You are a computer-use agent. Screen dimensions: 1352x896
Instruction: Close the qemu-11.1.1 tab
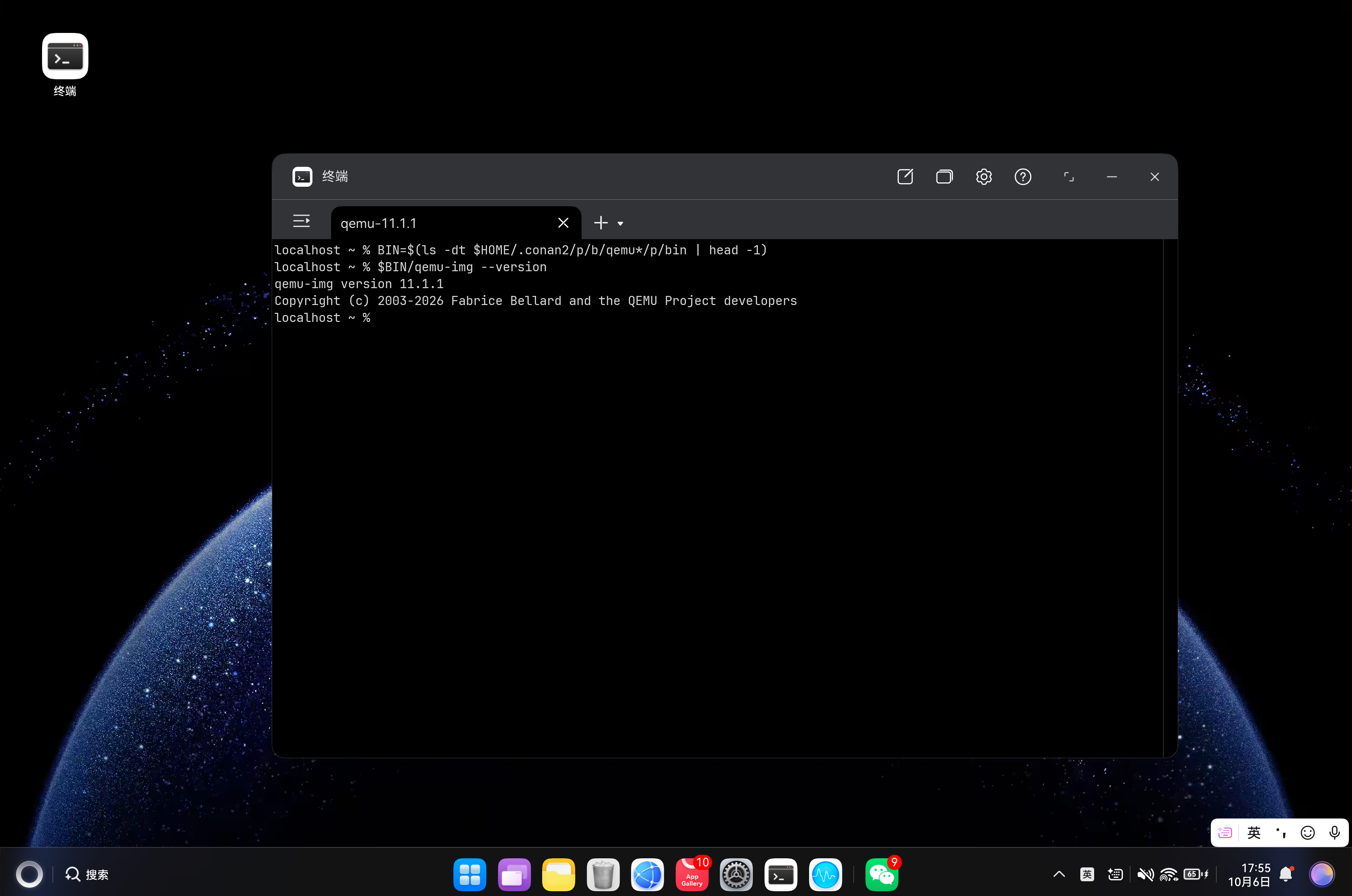pyautogui.click(x=563, y=223)
